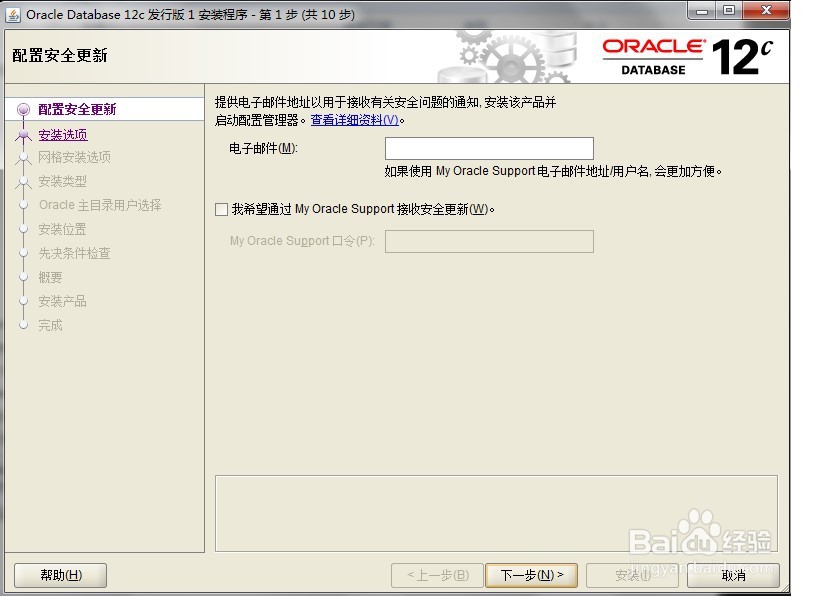The width and height of the screenshot is (819, 596).
Task: Click the 安装选项 step node icon
Action: coord(23,135)
